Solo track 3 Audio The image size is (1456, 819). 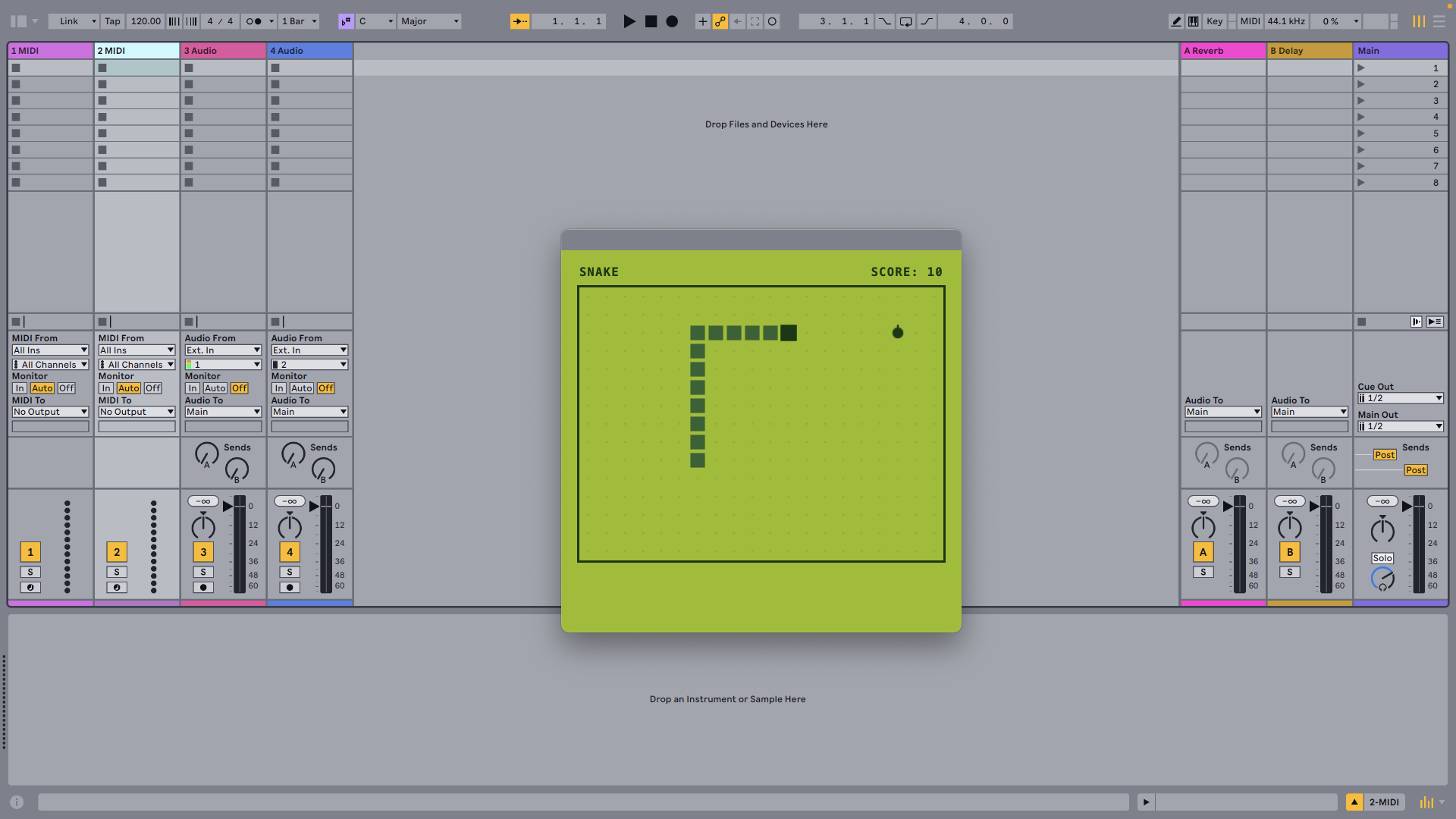203,572
